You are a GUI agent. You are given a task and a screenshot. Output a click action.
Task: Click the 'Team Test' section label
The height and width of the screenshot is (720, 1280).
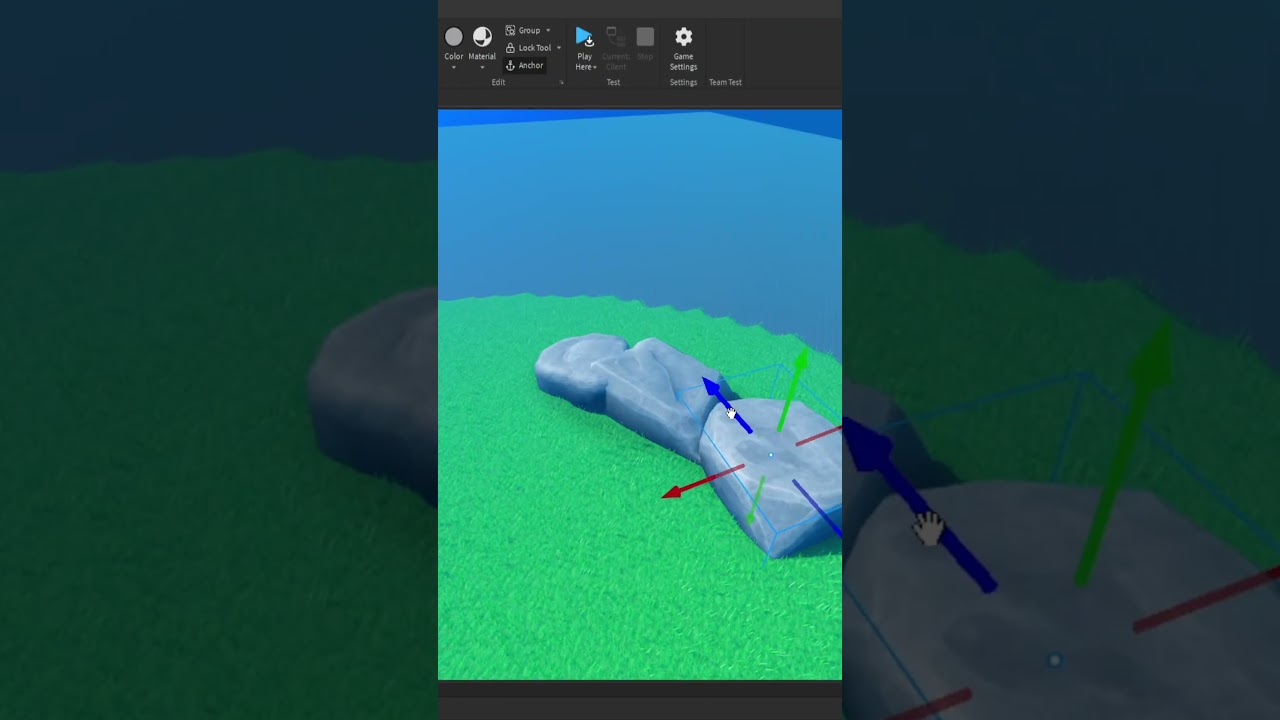725,82
